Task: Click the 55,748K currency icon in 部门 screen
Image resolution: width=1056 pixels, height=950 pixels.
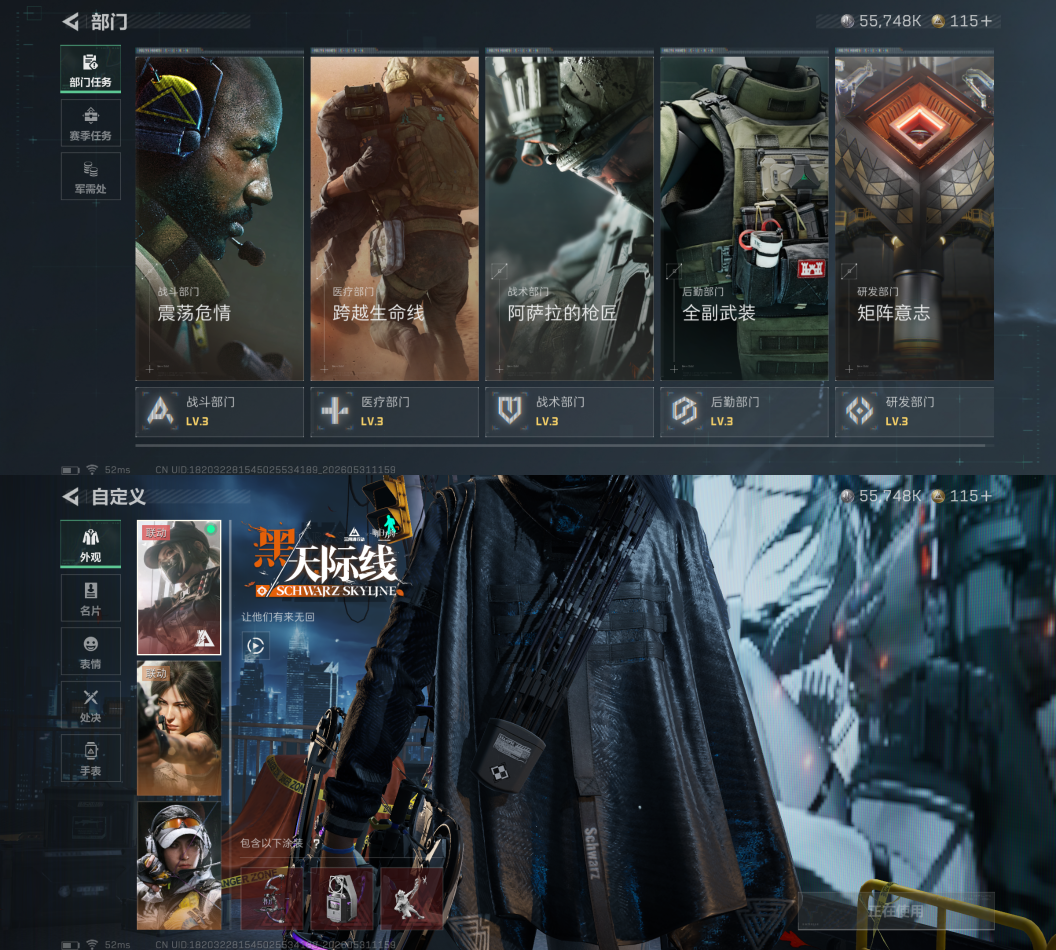Action: point(848,22)
